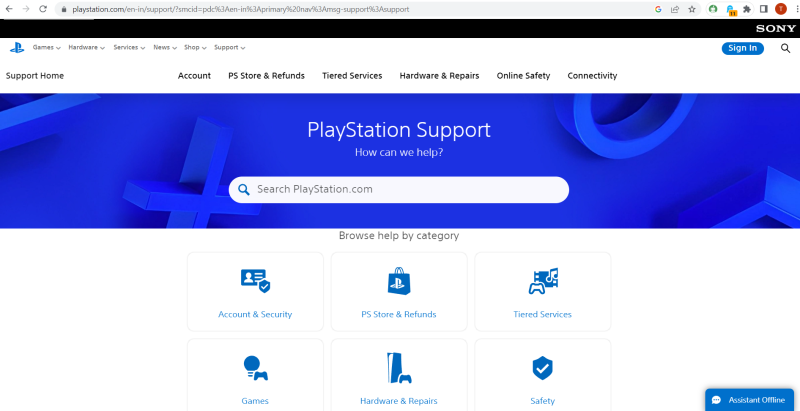Click the share page icon in address bar

(675, 9)
